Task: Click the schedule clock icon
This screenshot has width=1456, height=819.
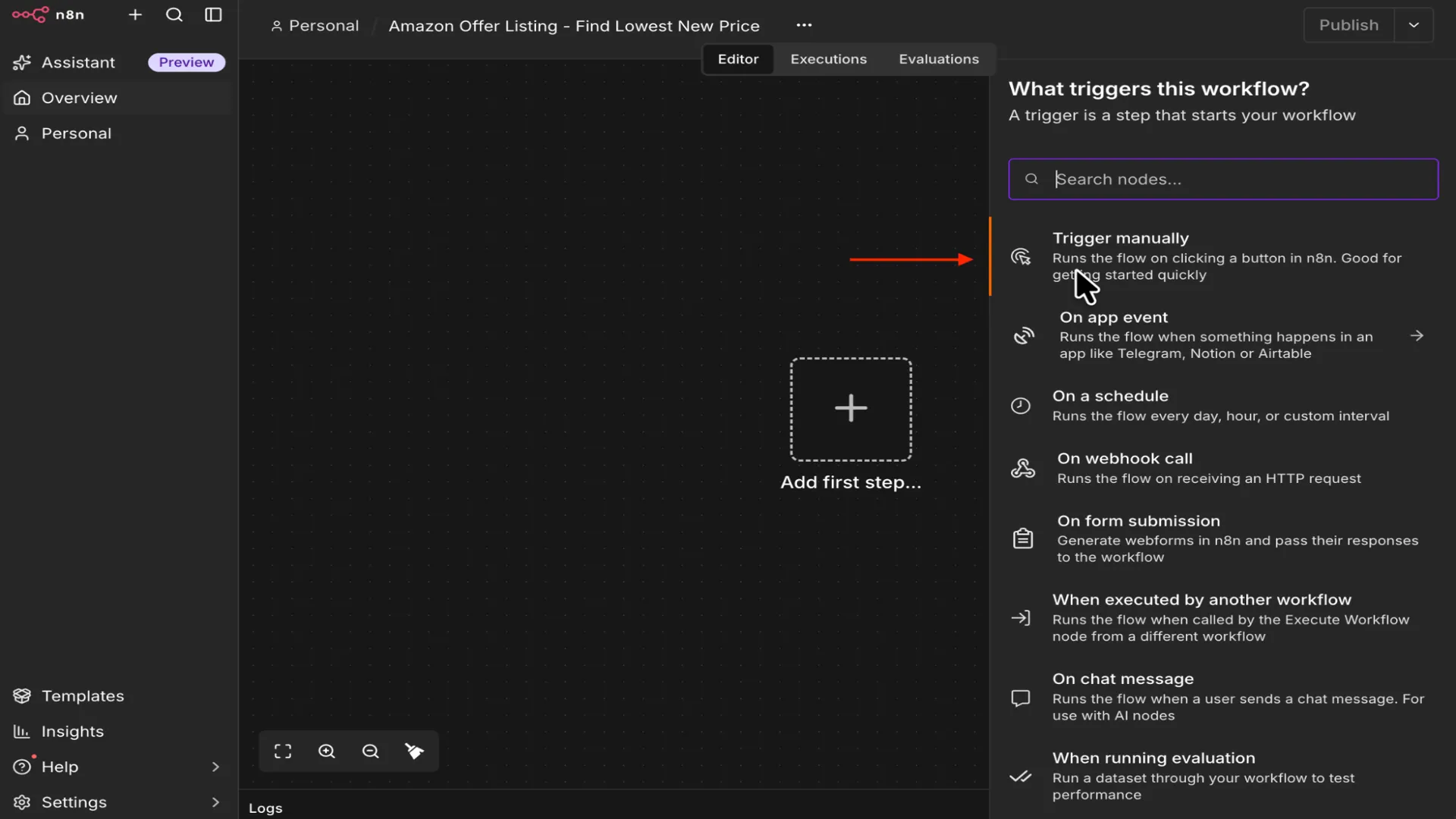Action: click(x=1021, y=406)
